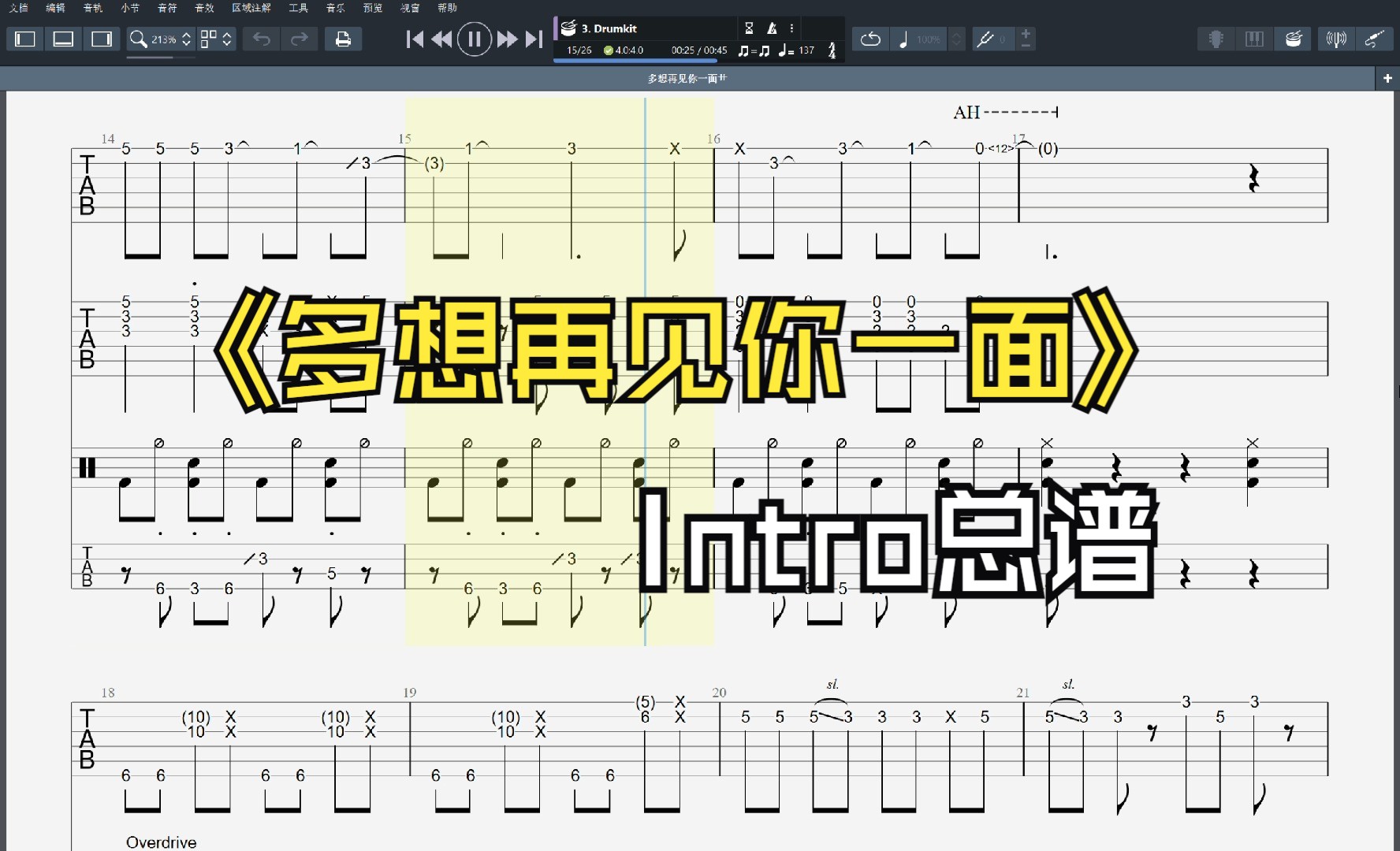Click the playback cursor line in bar 15
The width and height of the screenshot is (1400, 851).
[645, 371]
